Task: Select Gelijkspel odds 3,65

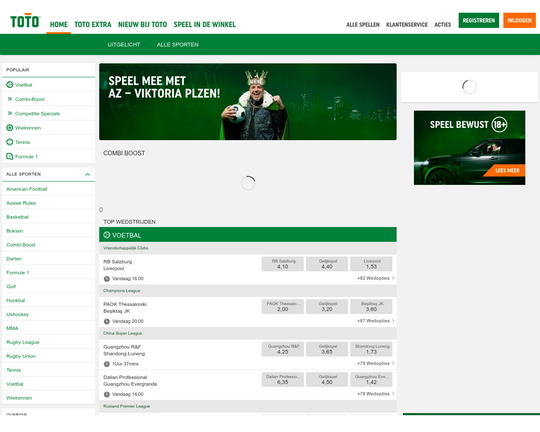Action: [327, 349]
